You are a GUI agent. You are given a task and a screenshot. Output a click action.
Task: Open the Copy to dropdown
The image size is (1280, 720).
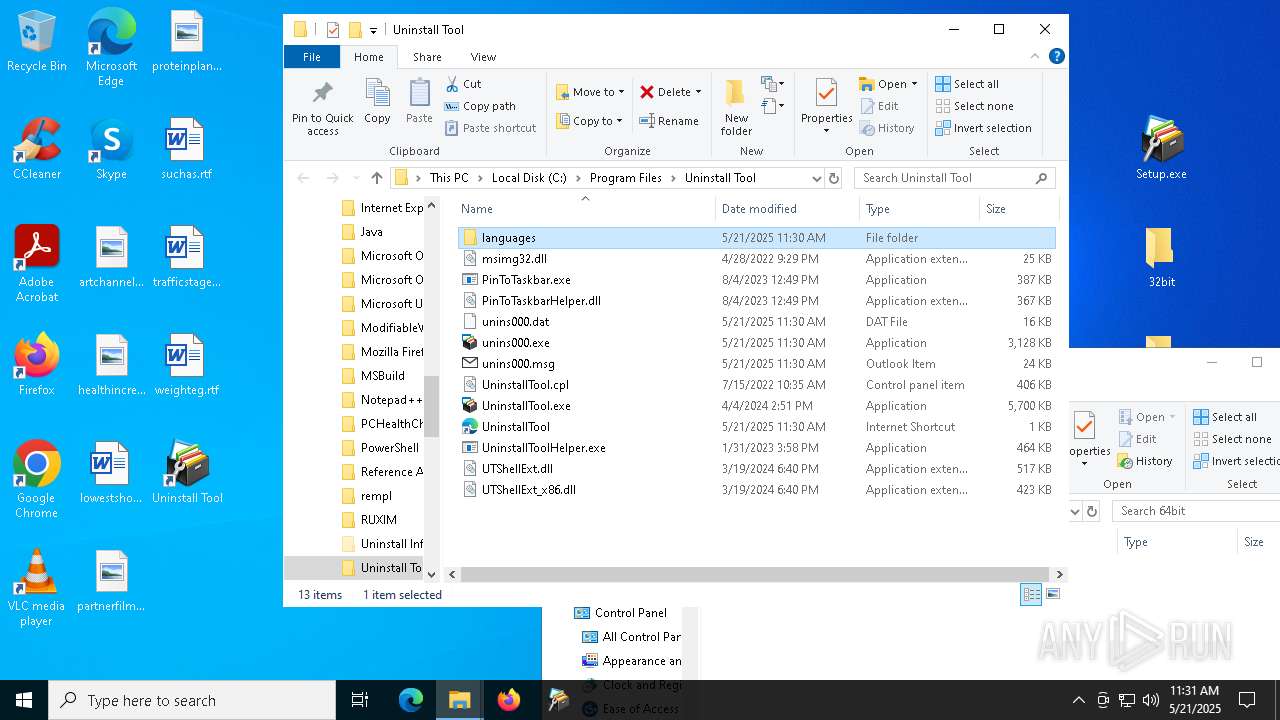click(589, 121)
